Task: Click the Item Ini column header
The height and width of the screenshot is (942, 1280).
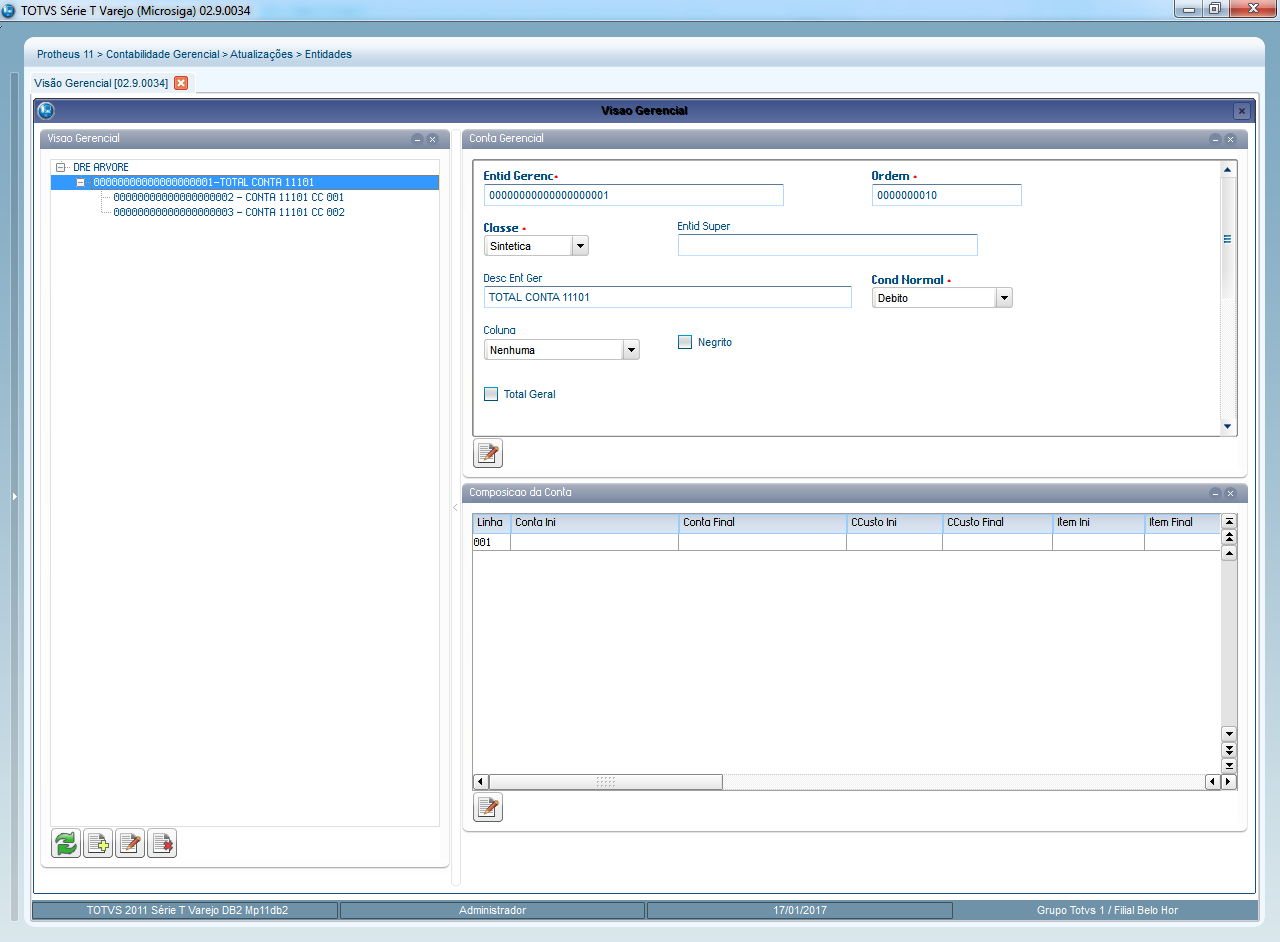Action: tap(1098, 523)
